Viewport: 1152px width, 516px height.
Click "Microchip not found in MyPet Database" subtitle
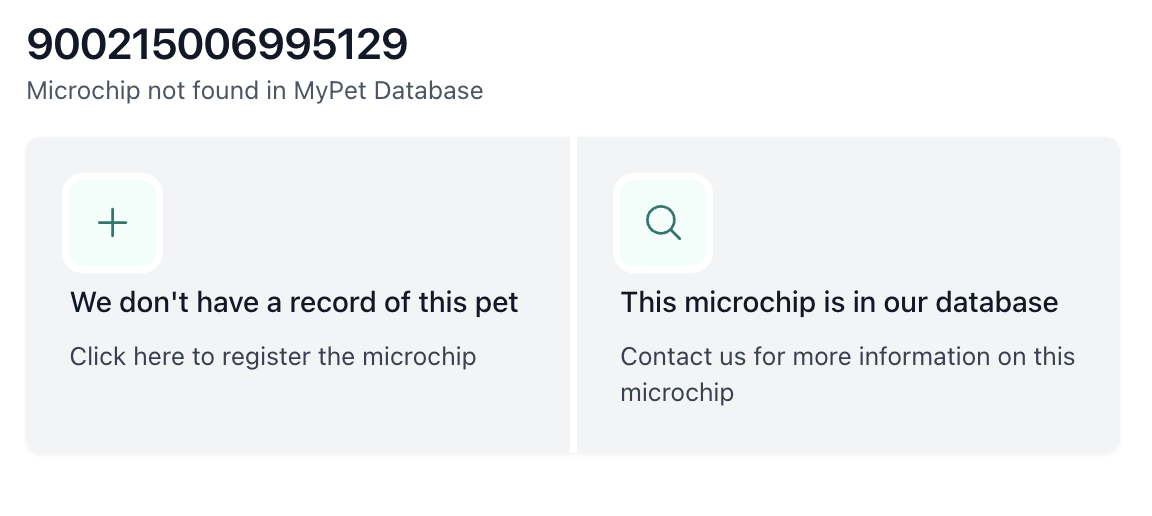pos(254,91)
